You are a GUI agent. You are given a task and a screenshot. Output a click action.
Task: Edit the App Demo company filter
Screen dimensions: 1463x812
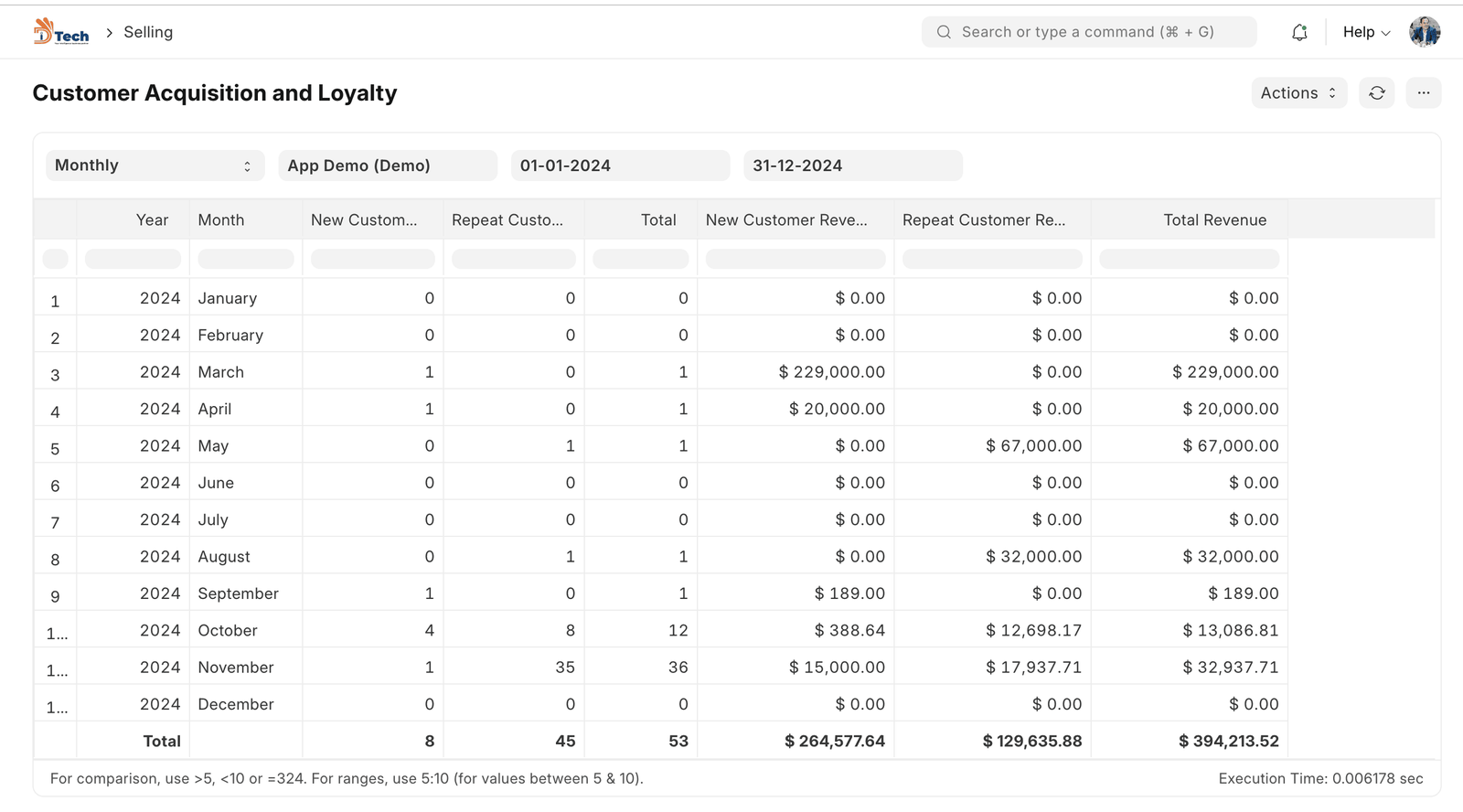click(x=387, y=166)
